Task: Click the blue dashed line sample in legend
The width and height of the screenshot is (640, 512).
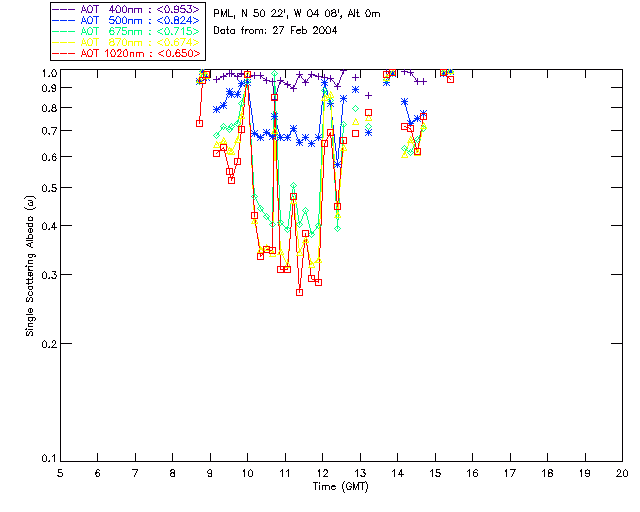Action: (64, 20)
